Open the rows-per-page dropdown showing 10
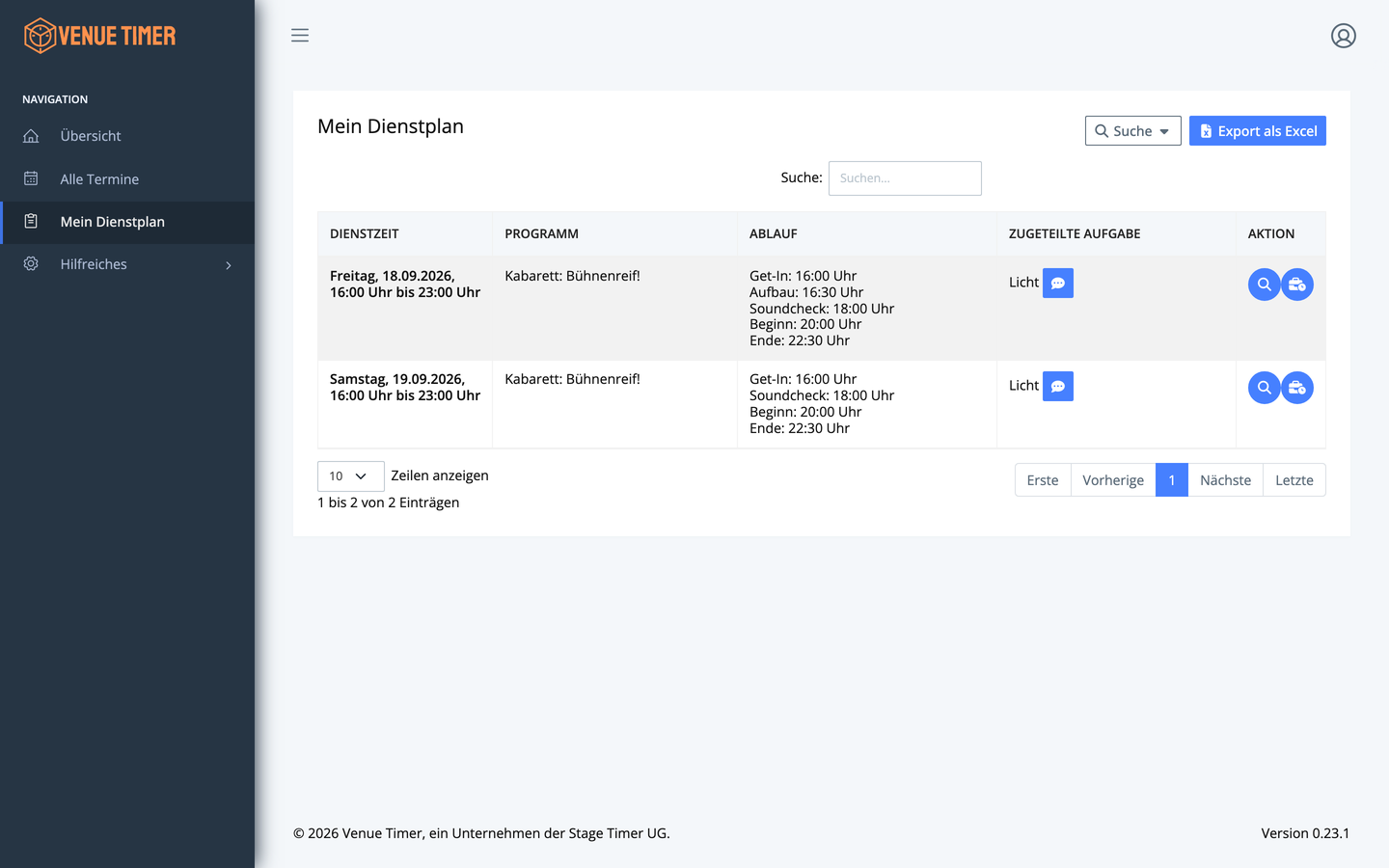 pos(350,476)
